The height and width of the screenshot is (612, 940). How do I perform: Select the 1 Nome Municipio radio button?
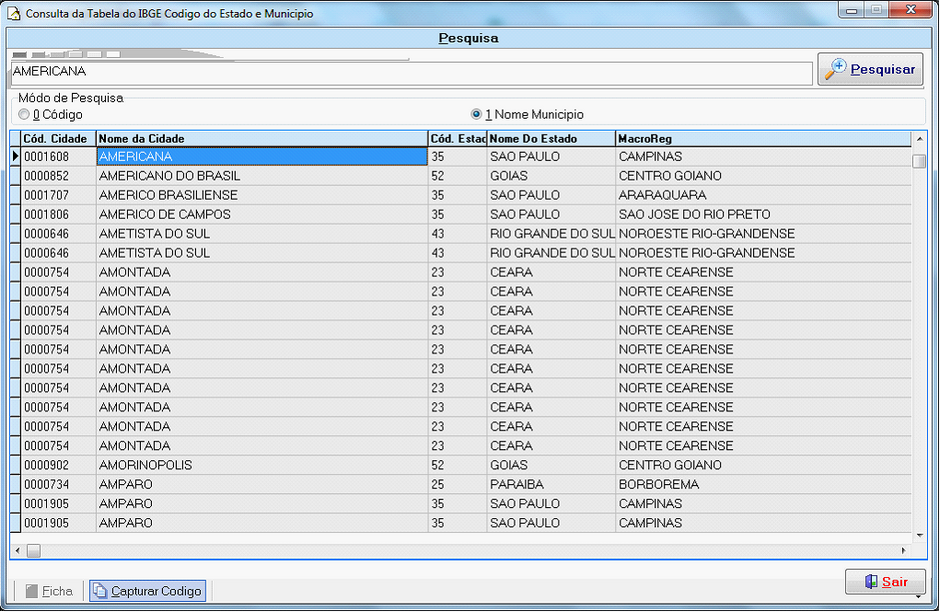pyautogui.click(x=476, y=115)
